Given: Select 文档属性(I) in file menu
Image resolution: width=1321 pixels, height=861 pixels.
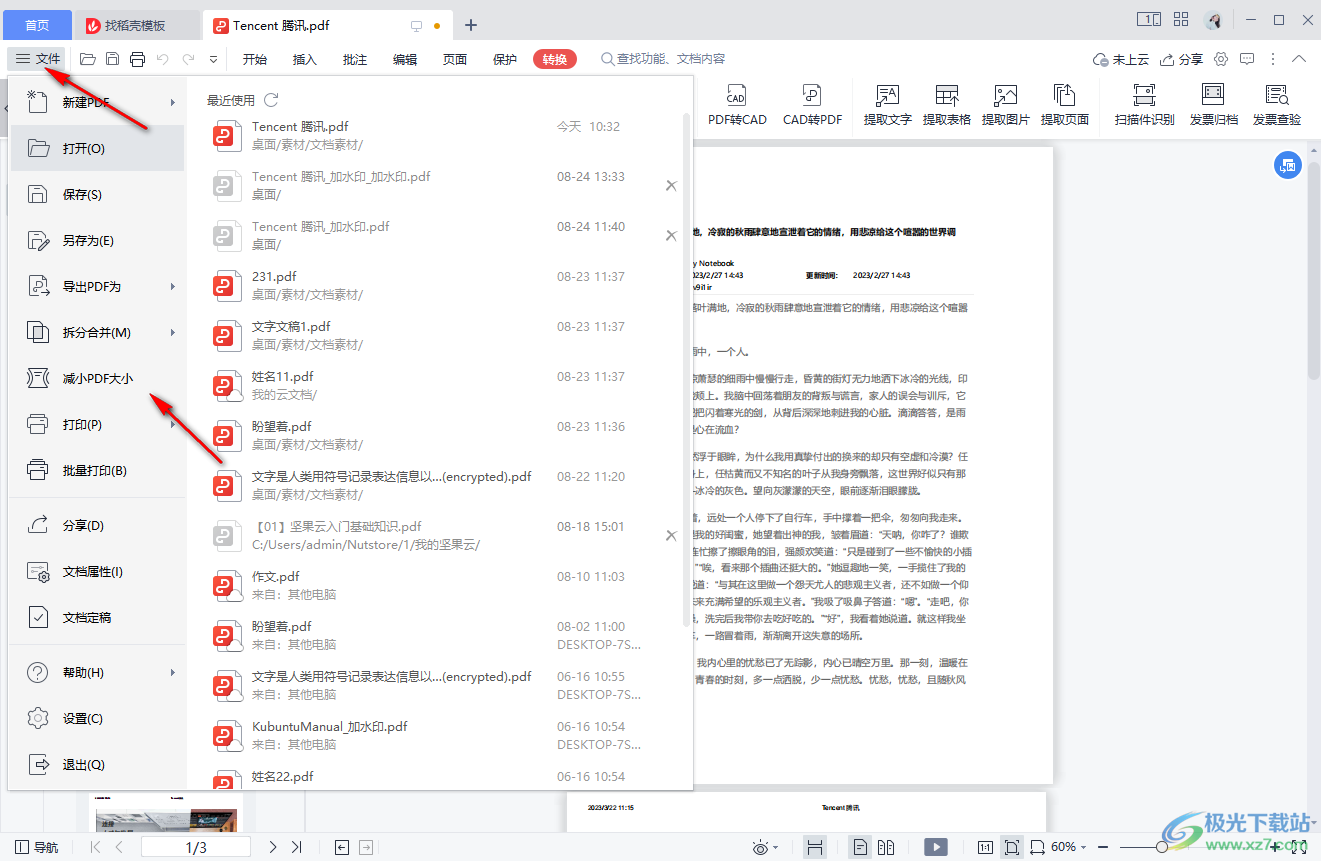Looking at the screenshot, I should [x=98, y=571].
